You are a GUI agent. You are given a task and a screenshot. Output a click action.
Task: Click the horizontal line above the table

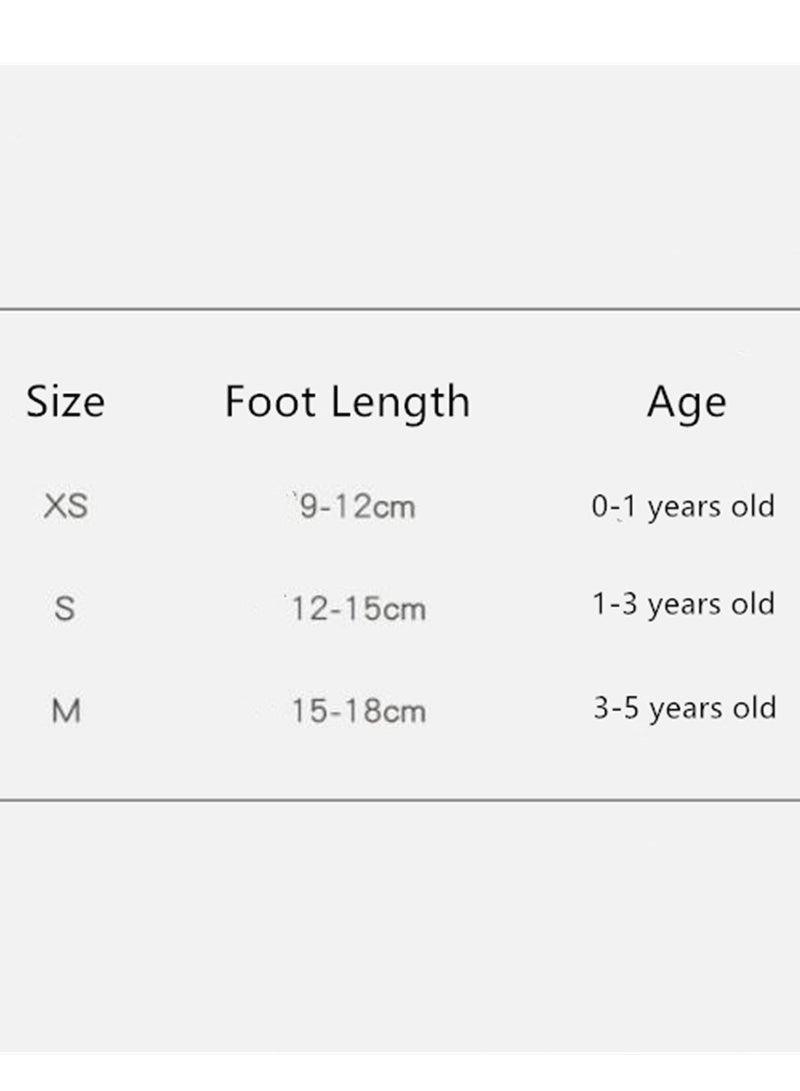click(400, 309)
